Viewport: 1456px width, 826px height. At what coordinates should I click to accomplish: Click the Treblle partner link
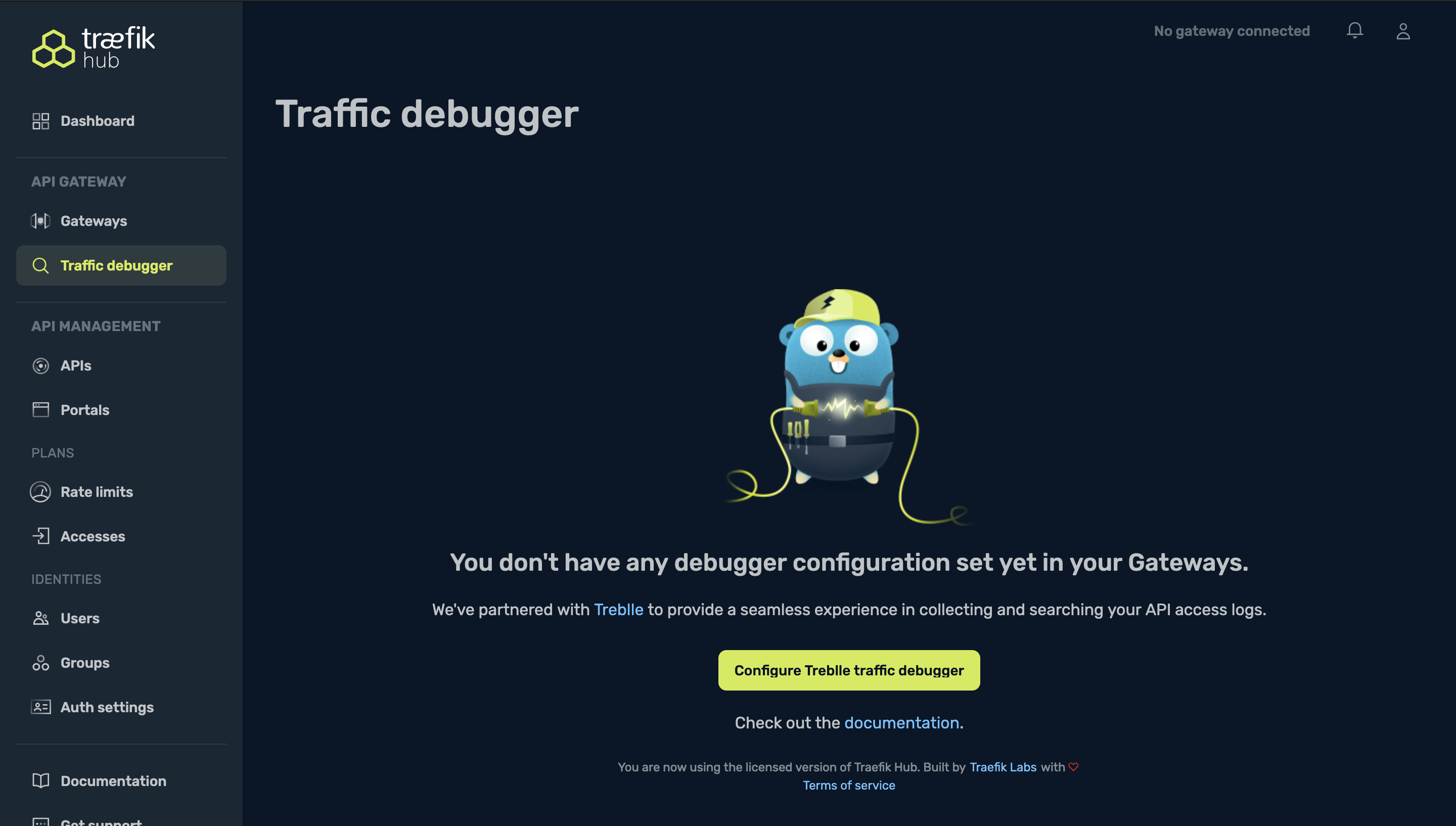618,609
